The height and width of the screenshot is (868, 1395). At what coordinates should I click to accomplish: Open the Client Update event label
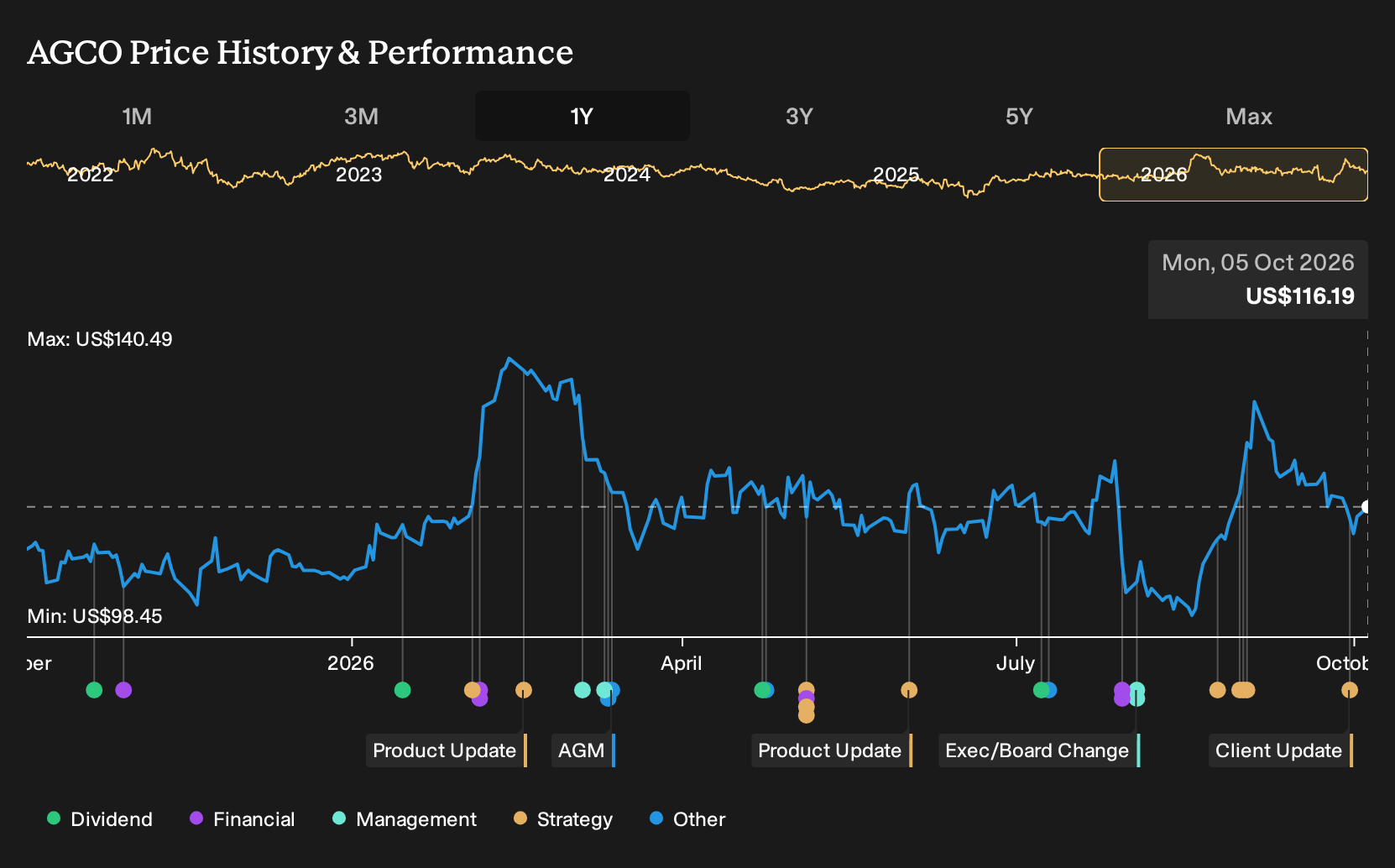pyautogui.click(x=1280, y=750)
